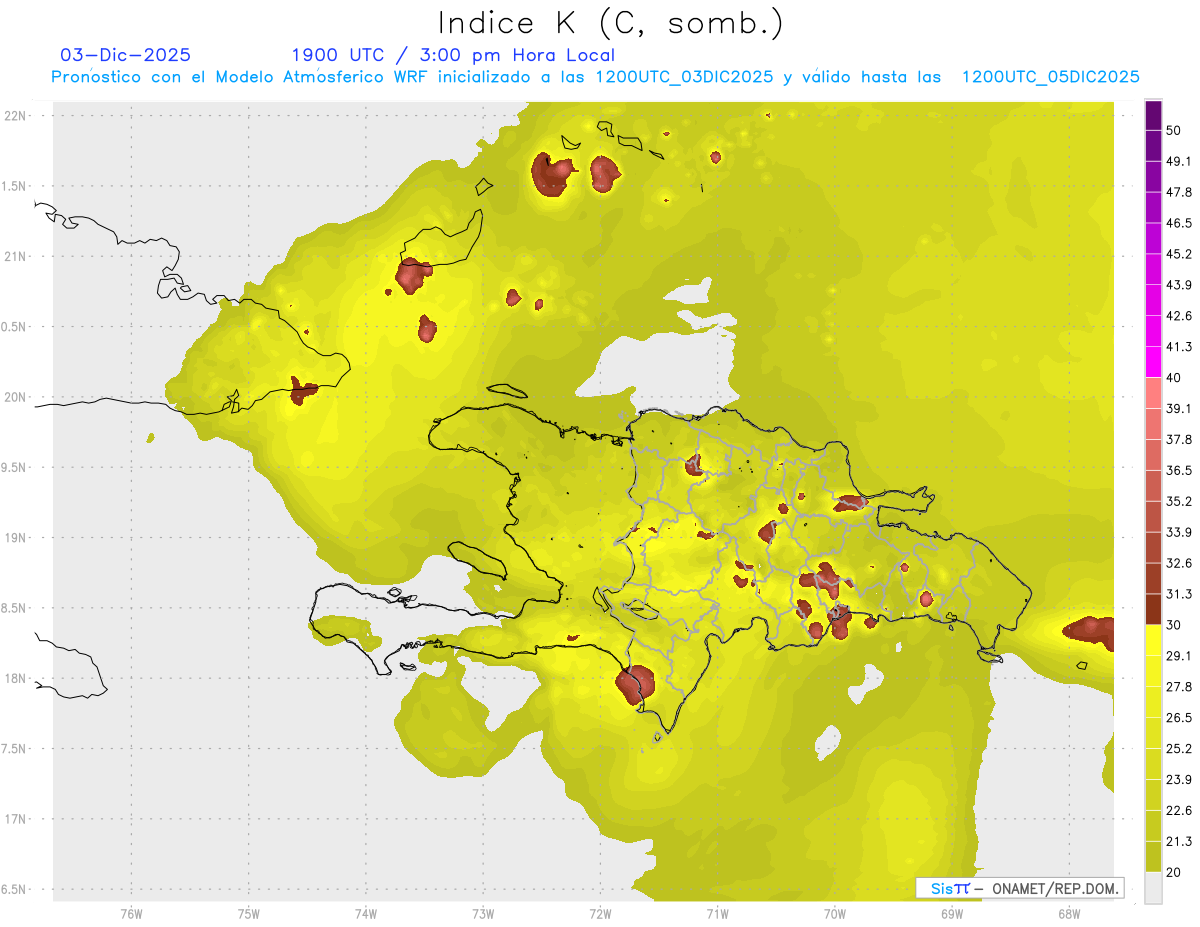Click the 22N latitude axis label
This screenshot has width=1200, height=927.
[x=17, y=116]
